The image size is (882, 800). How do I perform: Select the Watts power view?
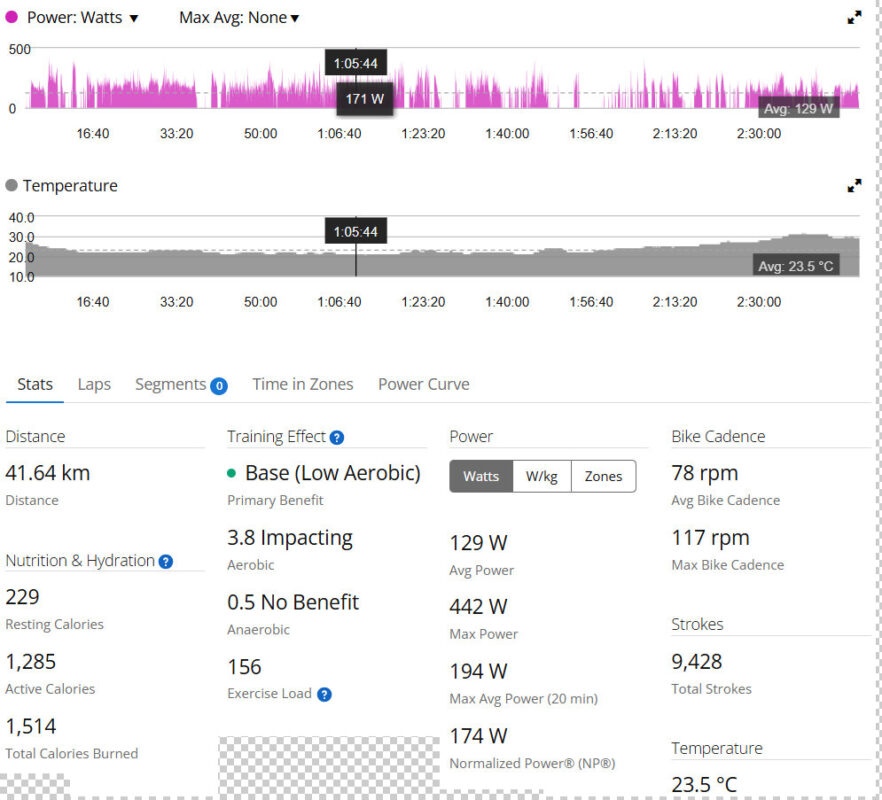pos(481,476)
